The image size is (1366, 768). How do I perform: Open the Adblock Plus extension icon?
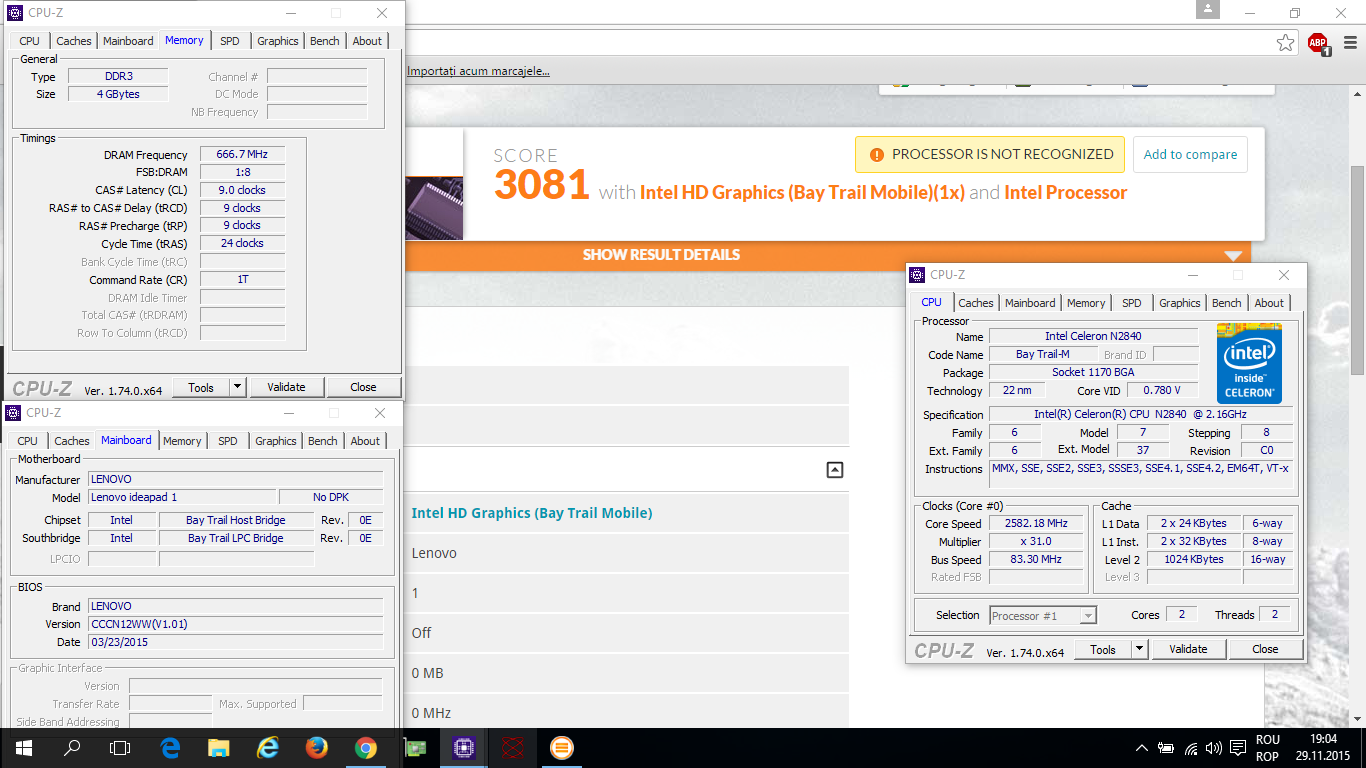(1318, 43)
